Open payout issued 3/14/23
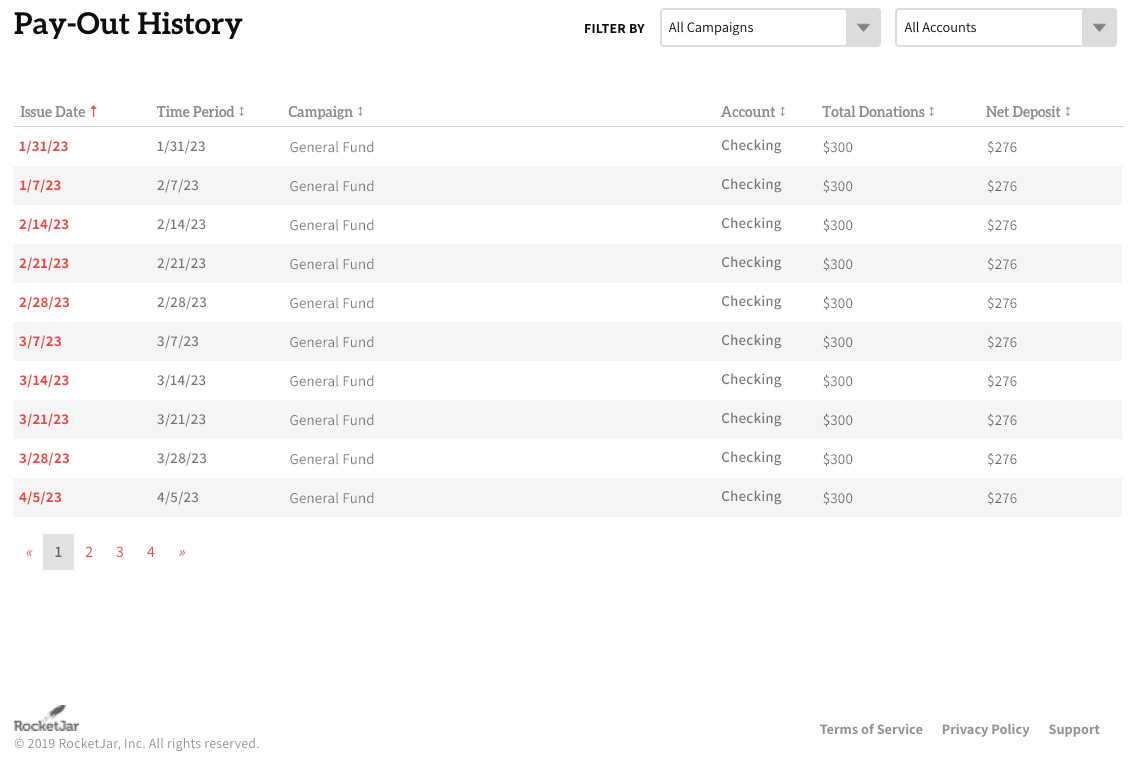The image size is (1134, 764). pyautogui.click(x=44, y=381)
